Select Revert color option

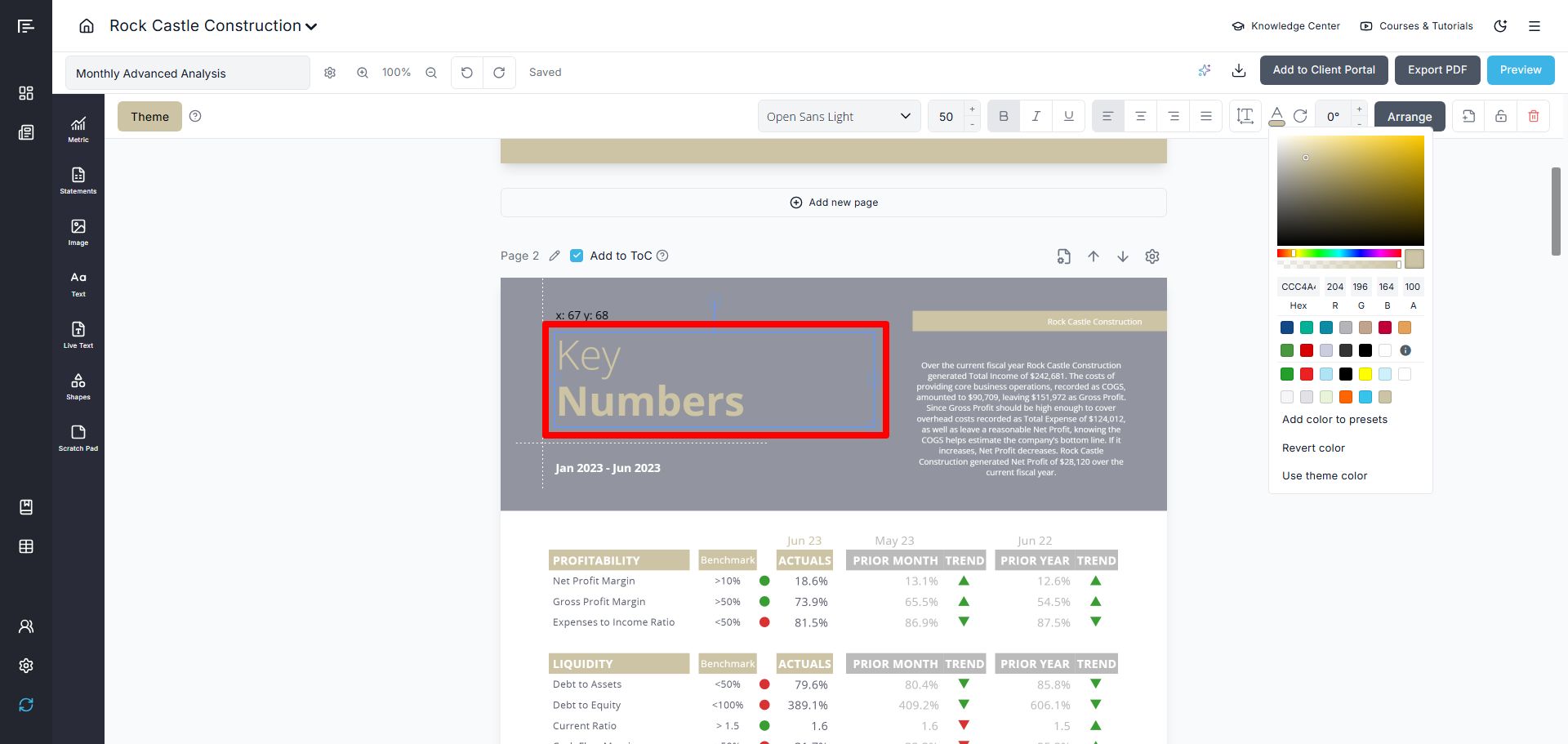(x=1313, y=448)
